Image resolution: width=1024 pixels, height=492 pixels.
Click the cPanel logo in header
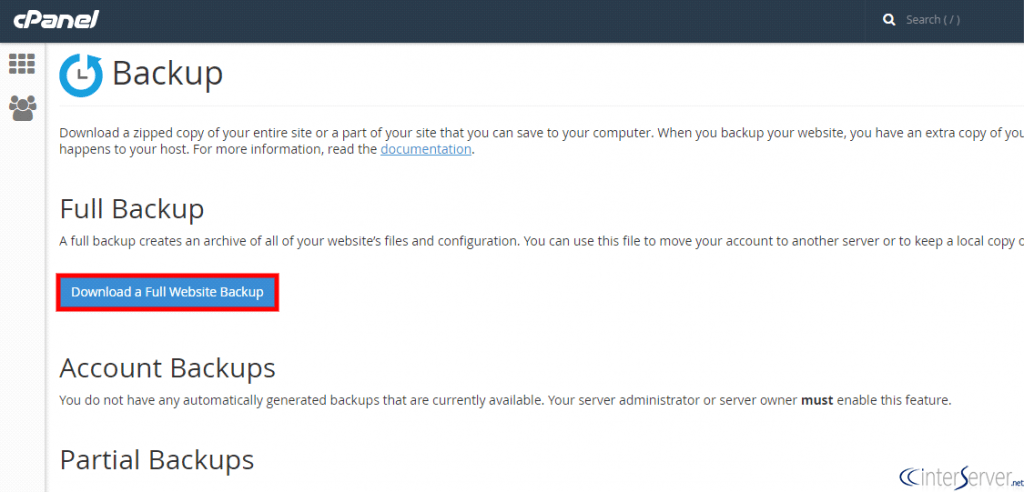pos(56,20)
